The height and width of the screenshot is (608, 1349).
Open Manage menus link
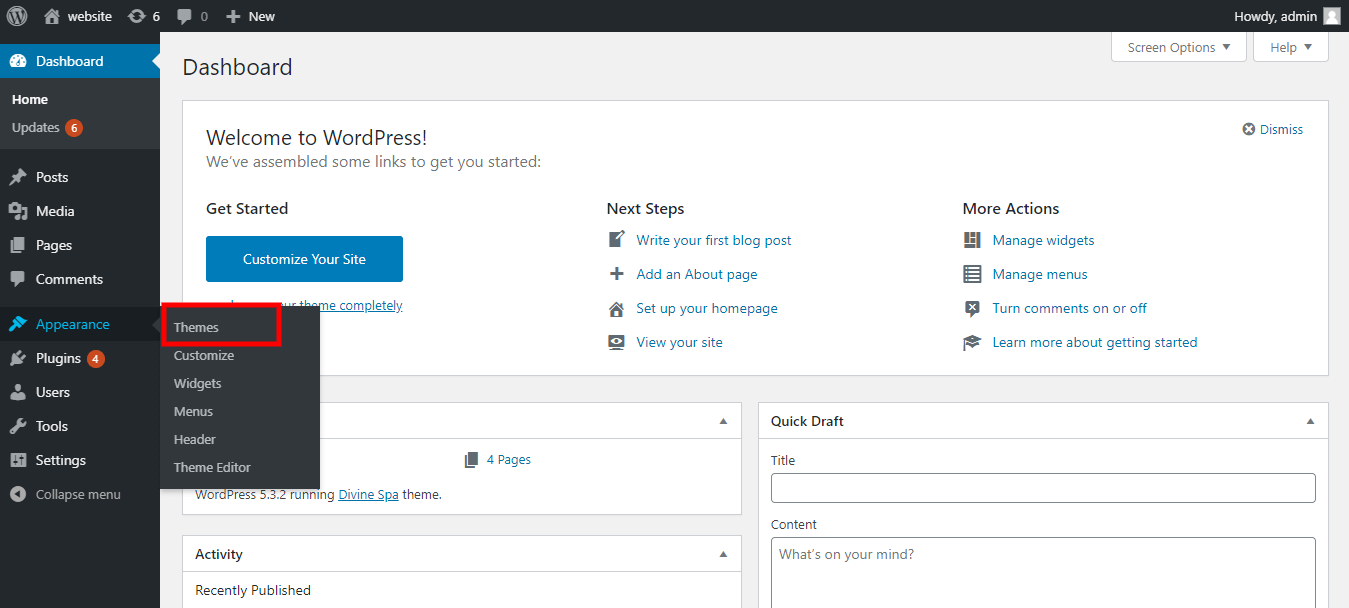1040,274
